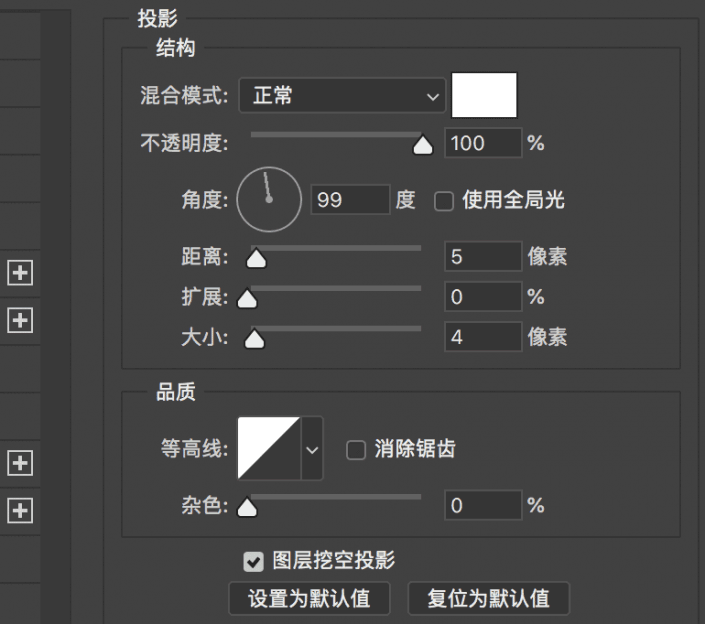Click the third plus icon in the left list
This screenshot has height=624, width=705.
coord(20,463)
